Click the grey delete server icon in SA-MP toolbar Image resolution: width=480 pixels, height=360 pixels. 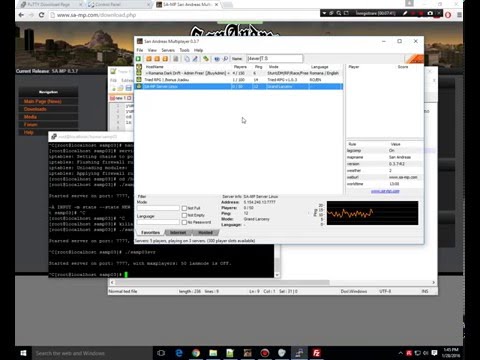point(176,59)
